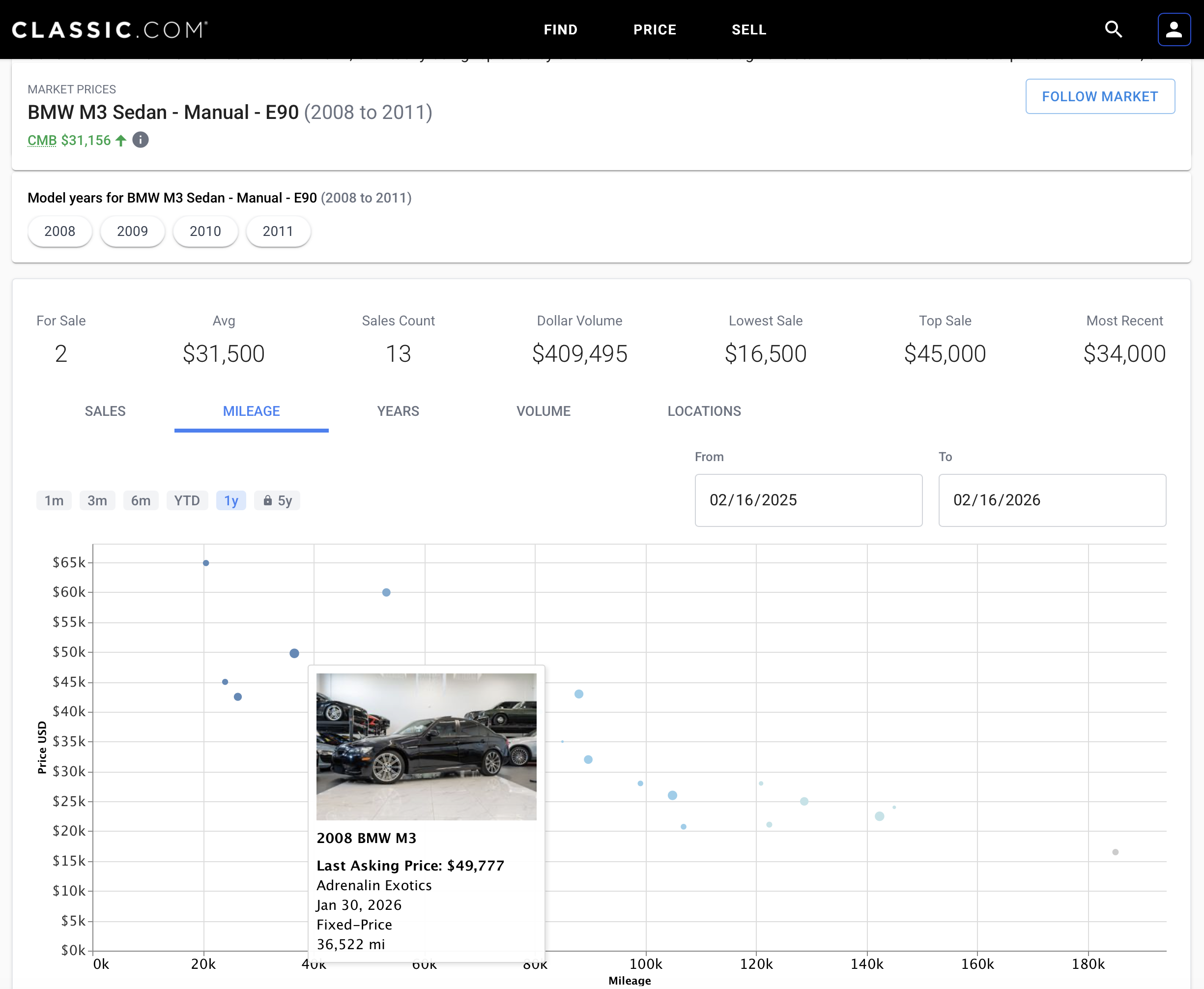This screenshot has width=1204, height=989.
Task: Select the $50k data point near 36k miles
Action: 294,653
